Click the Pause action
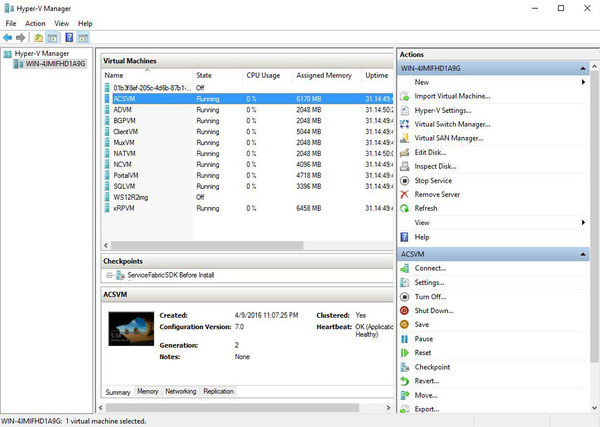Screen dimensions: 600x427 click(x=424, y=339)
